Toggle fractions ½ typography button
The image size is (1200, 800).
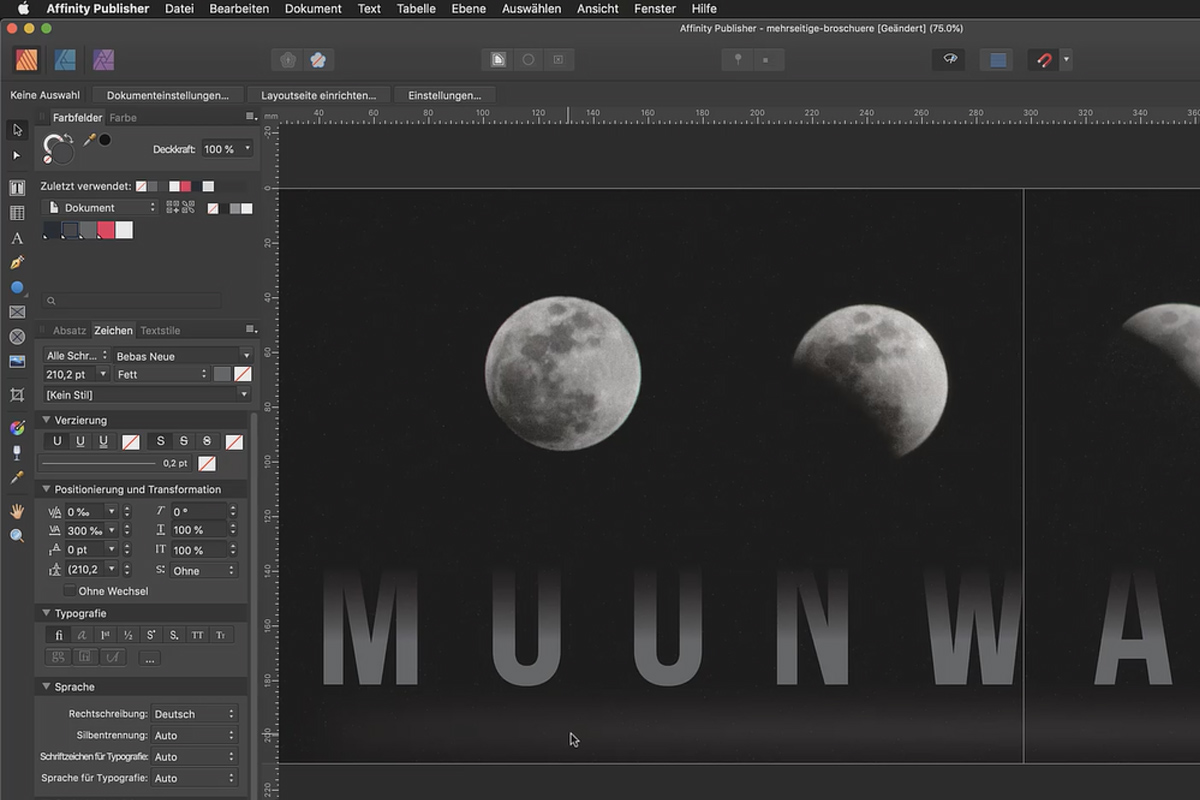[128, 635]
